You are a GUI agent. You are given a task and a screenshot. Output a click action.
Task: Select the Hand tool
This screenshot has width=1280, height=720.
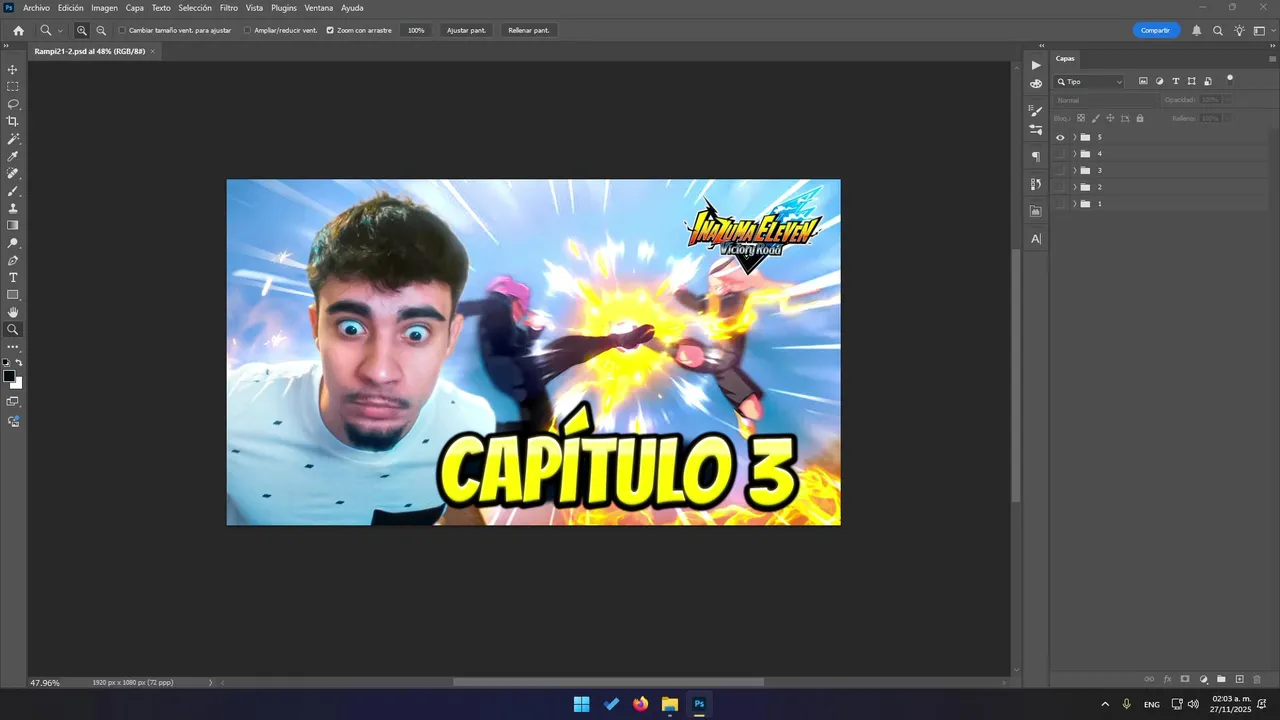pos(13,312)
